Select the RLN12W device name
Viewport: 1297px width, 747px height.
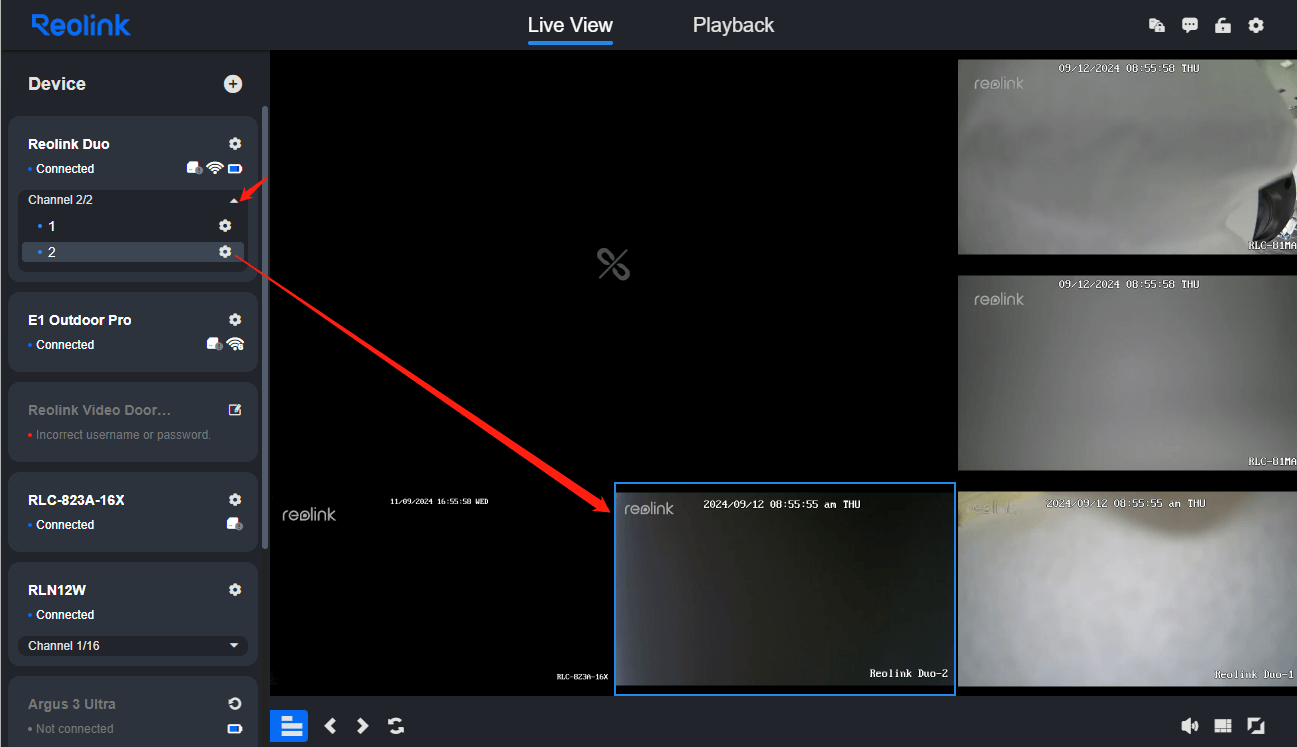coord(57,590)
